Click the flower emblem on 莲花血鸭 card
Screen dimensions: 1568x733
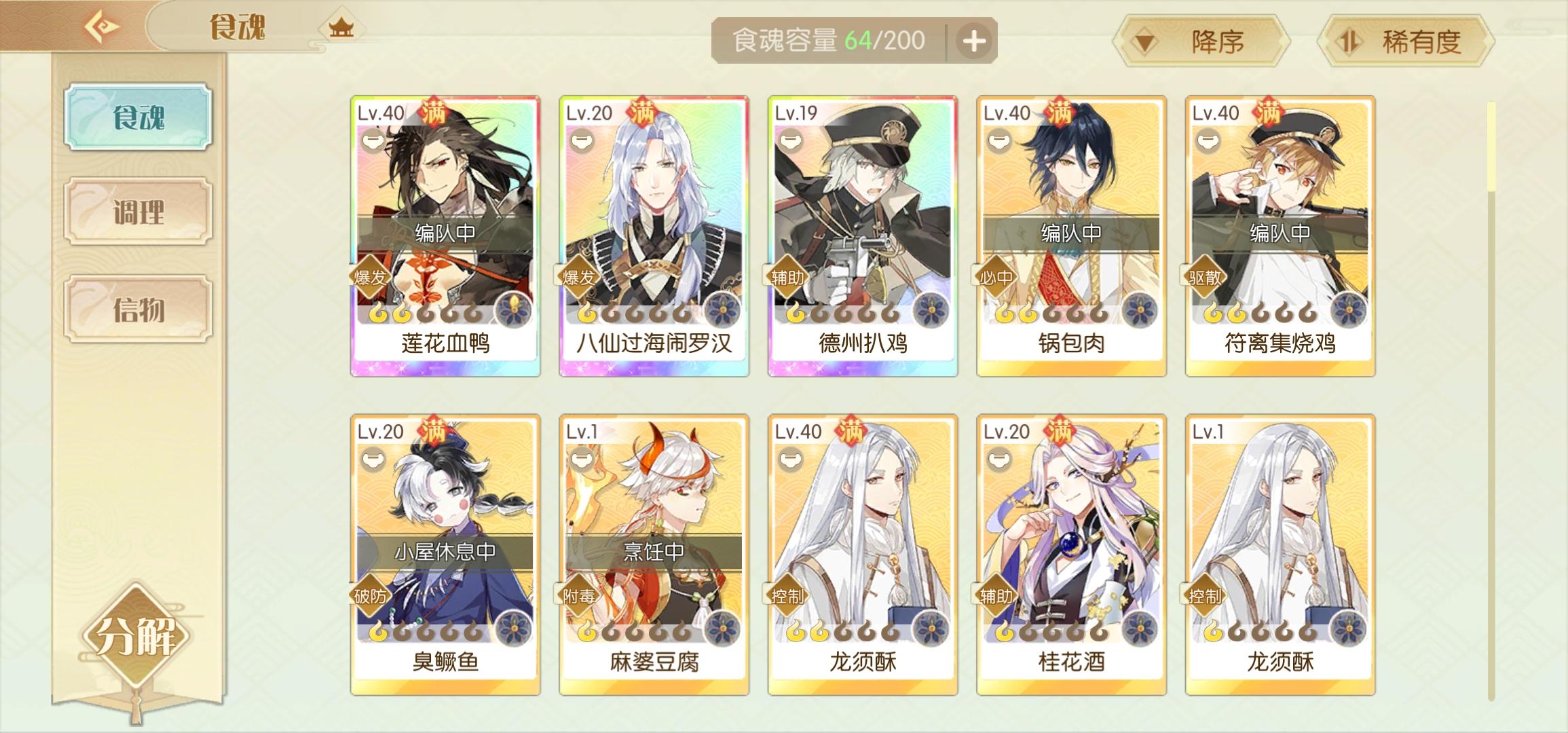point(514,310)
